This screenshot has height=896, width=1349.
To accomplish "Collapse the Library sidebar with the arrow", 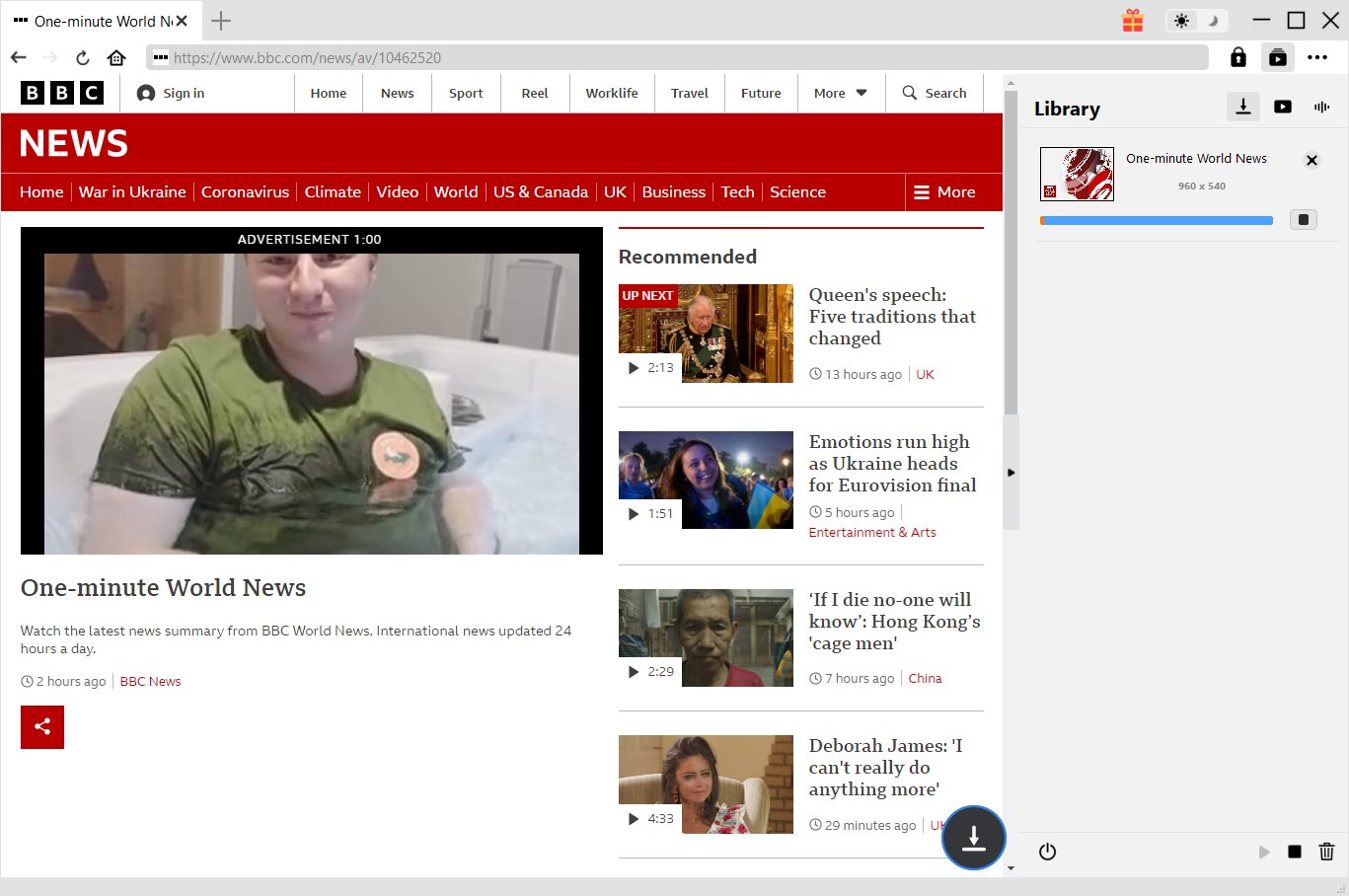I will (1012, 472).
